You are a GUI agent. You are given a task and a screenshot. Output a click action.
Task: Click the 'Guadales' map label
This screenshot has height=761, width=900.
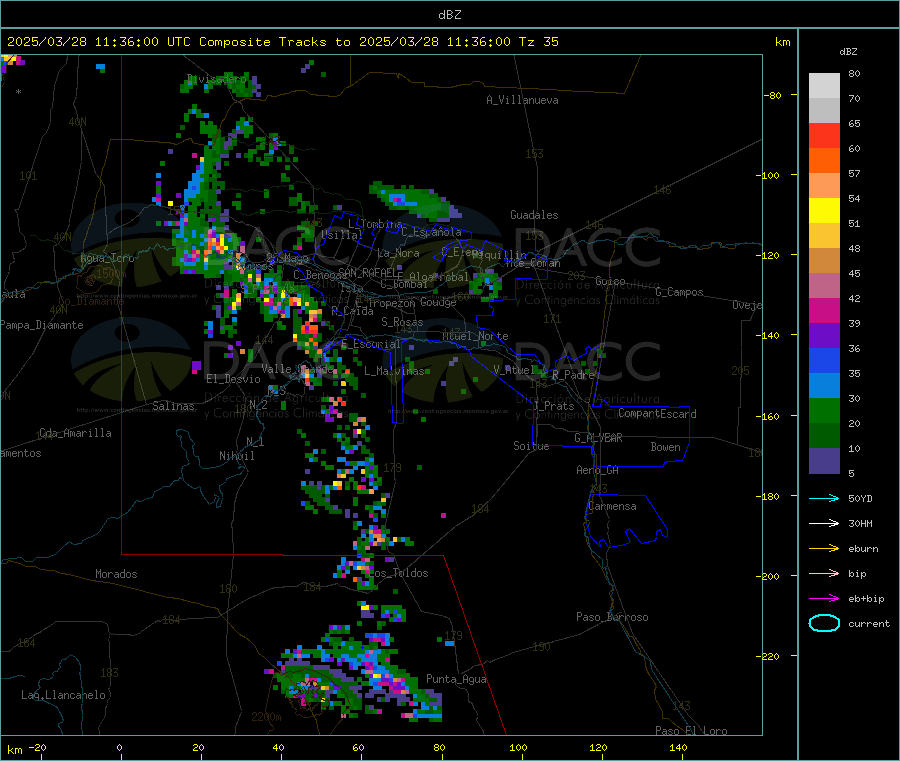[534, 215]
